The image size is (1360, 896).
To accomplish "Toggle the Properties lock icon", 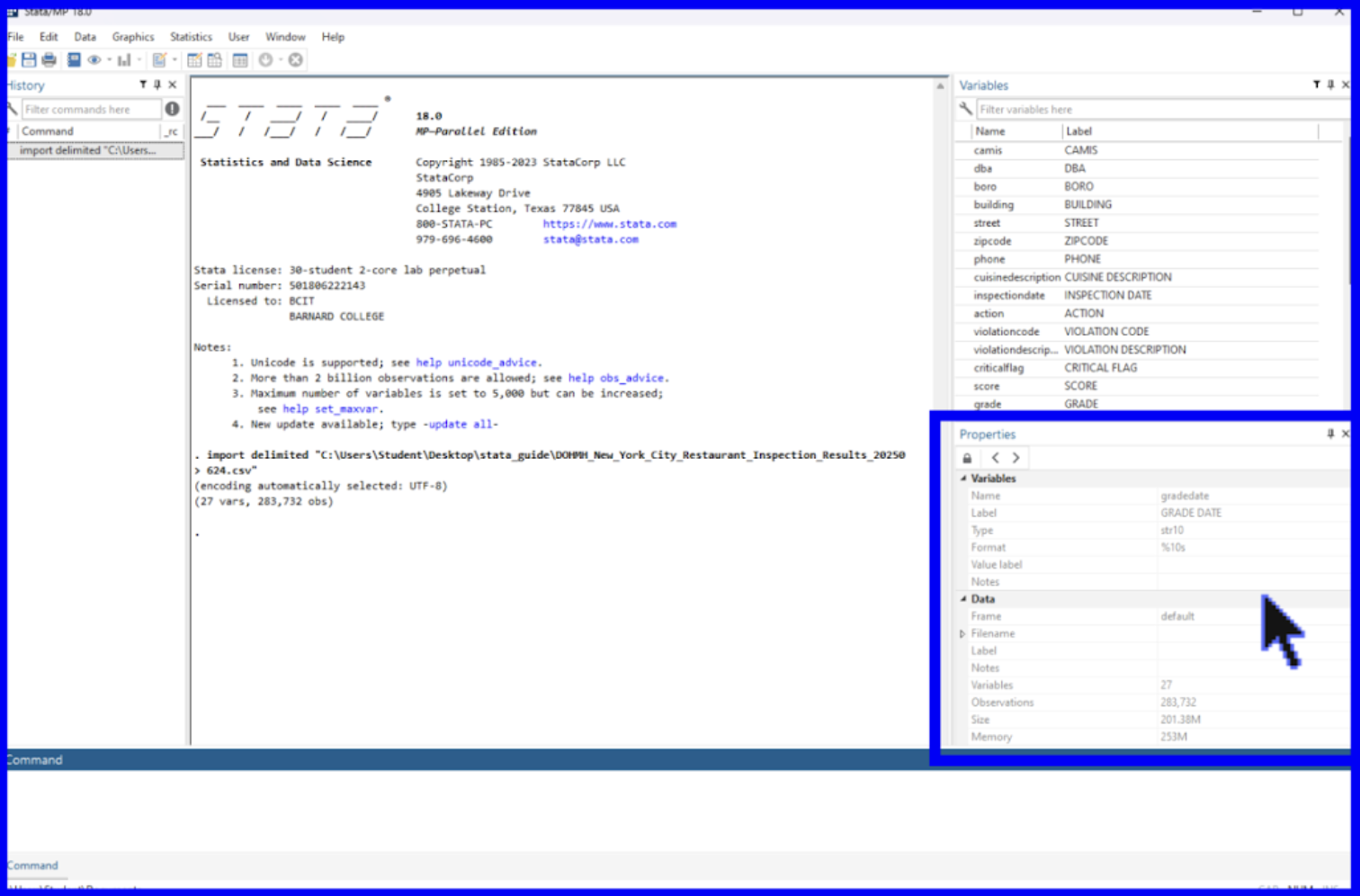I will point(967,458).
